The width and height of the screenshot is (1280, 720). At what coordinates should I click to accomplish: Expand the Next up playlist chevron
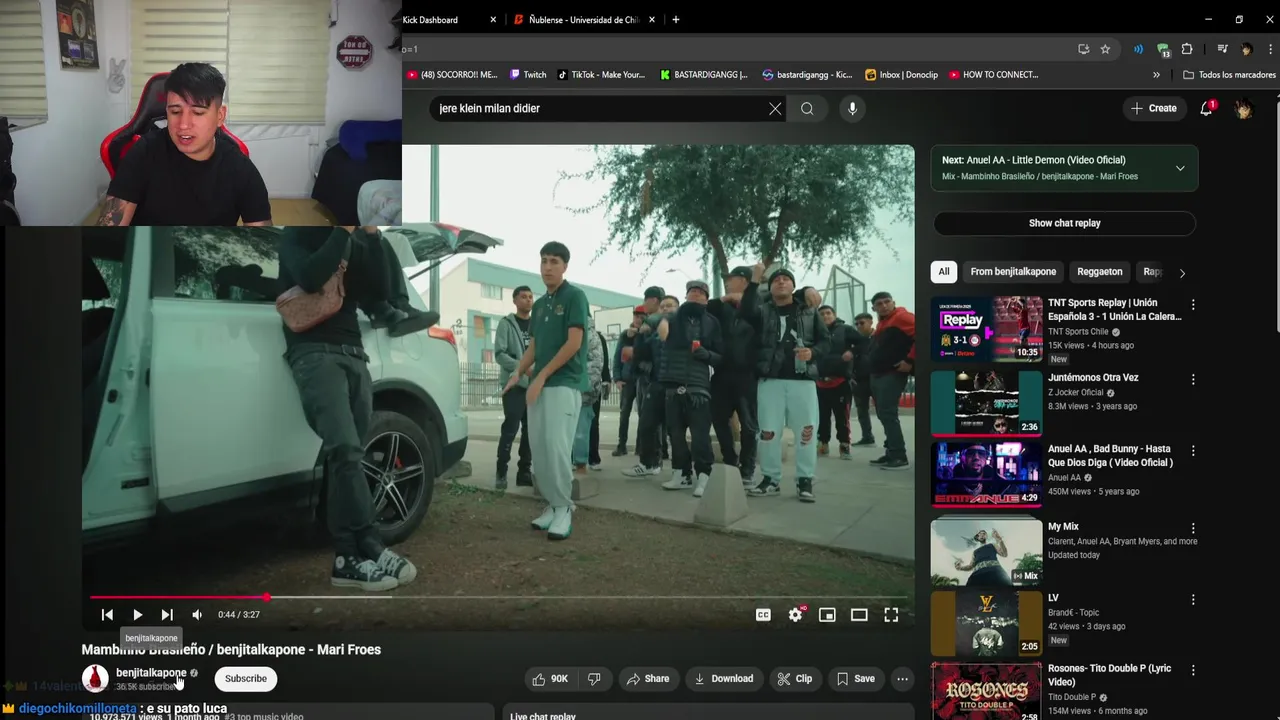click(1180, 168)
